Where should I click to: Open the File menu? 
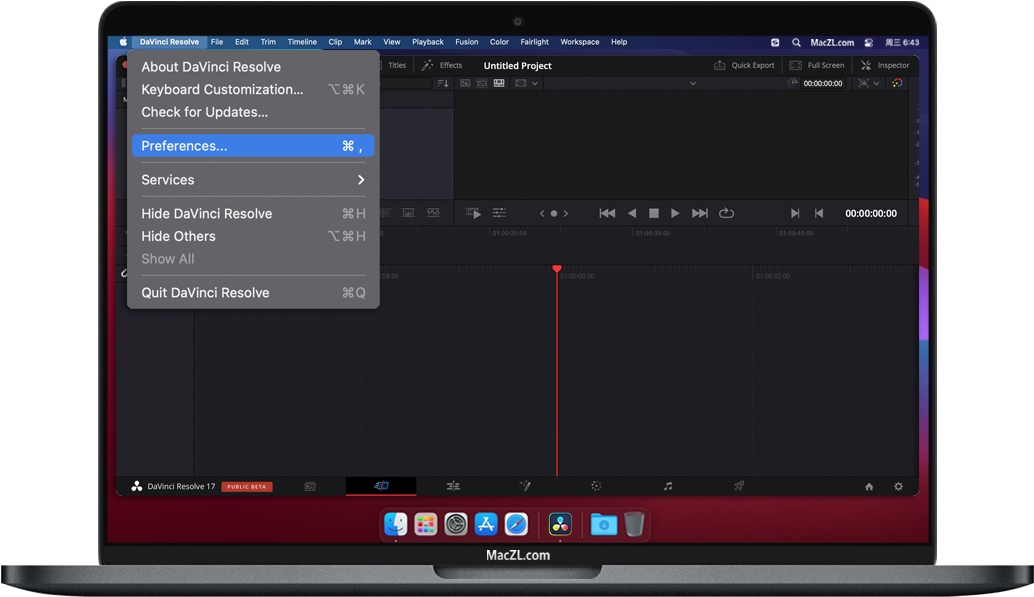[x=217, y=42]
